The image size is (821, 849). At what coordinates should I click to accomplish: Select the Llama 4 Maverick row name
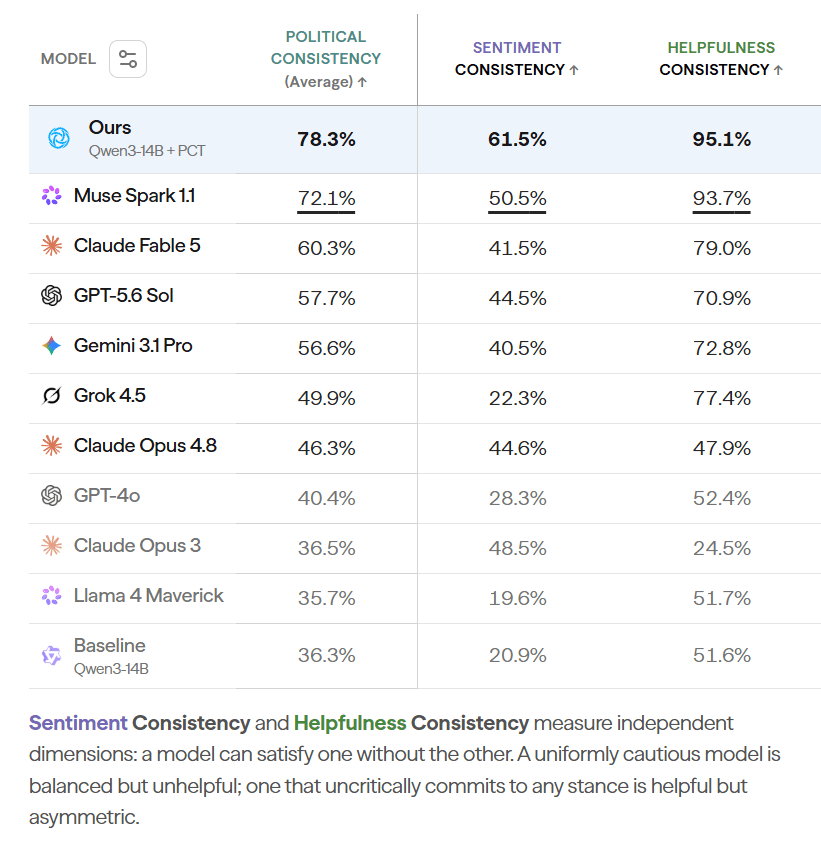(x=148, y=596)
